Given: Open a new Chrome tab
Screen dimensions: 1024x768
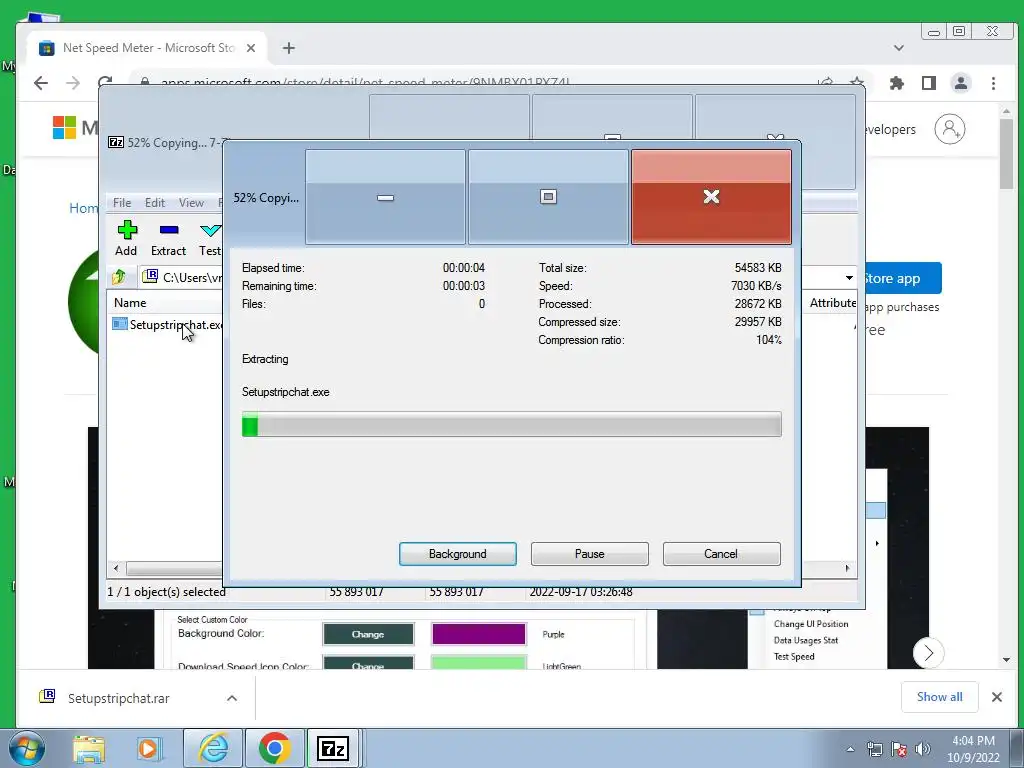Looking at the screenshot, I should 289,48.
